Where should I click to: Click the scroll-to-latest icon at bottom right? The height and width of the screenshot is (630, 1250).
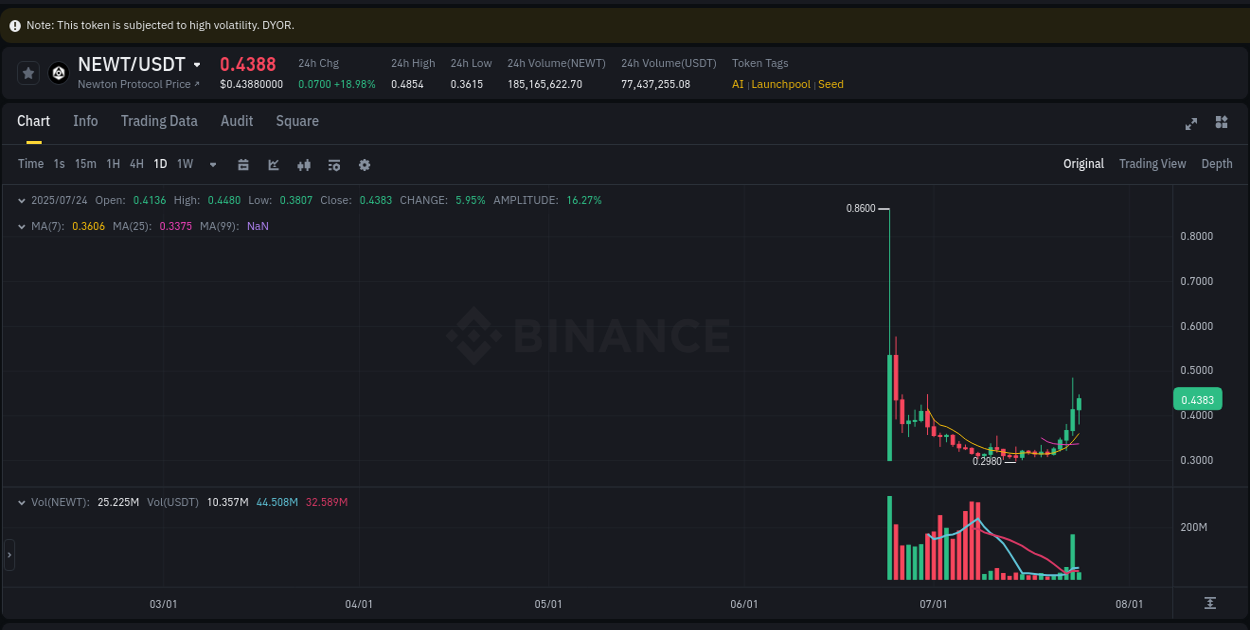[1210, 603]
